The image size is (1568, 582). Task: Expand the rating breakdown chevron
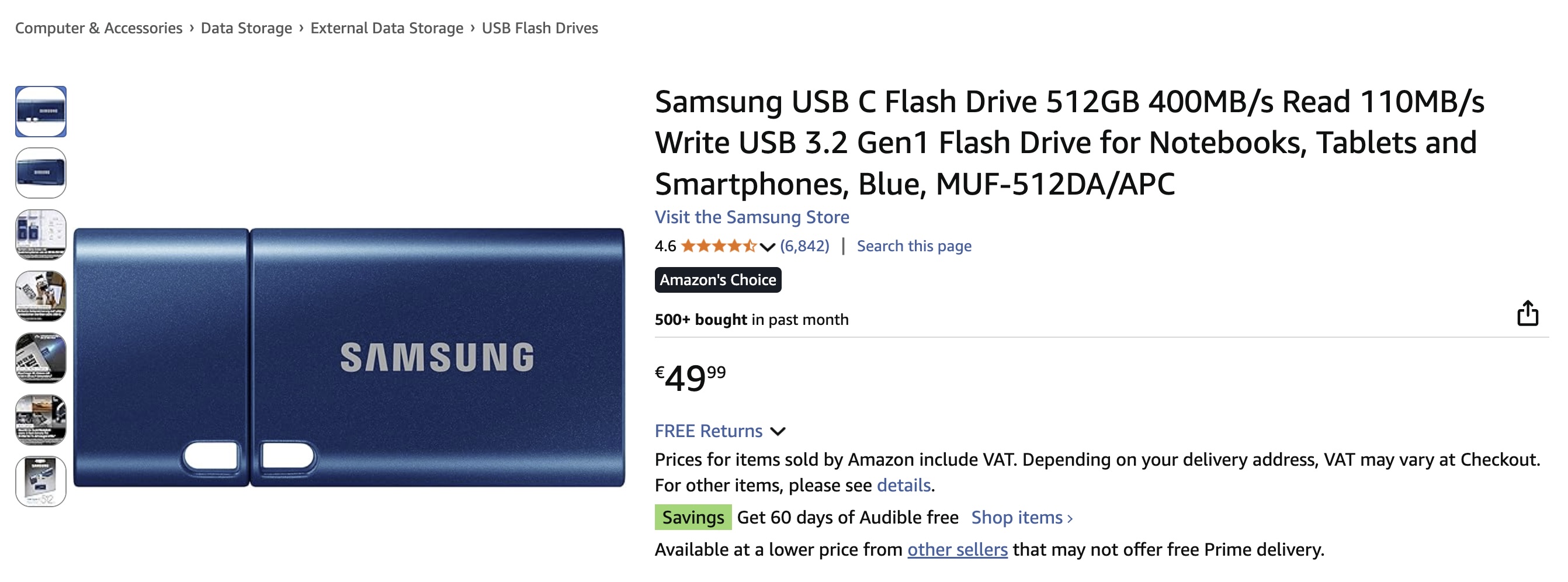(767, 247)
